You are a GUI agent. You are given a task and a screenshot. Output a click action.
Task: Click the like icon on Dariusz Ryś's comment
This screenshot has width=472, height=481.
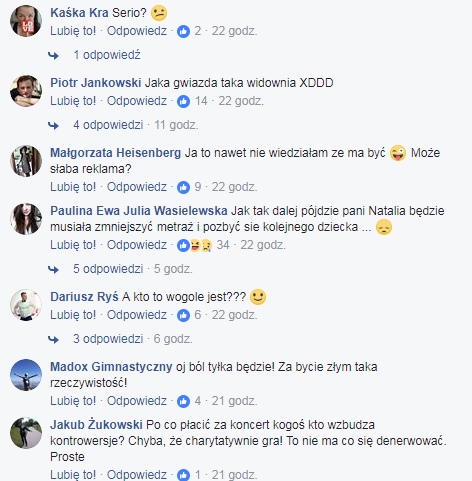183,315
